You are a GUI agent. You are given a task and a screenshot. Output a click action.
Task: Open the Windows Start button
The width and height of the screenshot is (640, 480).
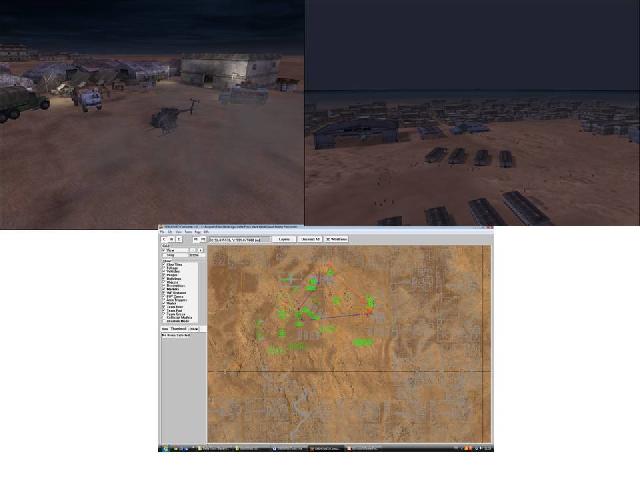[163, 448]
